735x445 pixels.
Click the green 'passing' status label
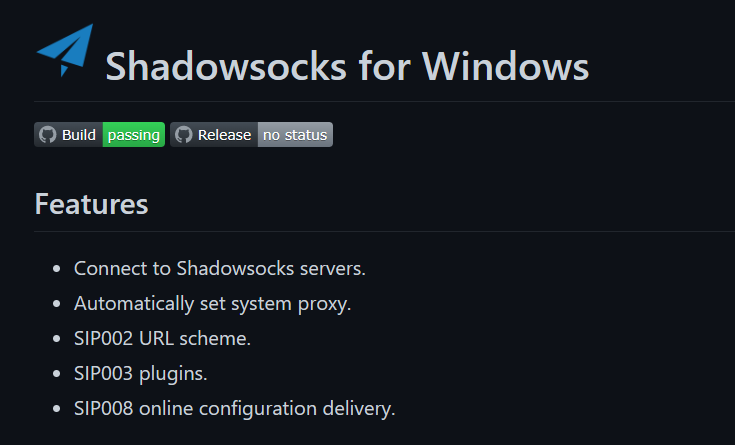click(134, 135)
